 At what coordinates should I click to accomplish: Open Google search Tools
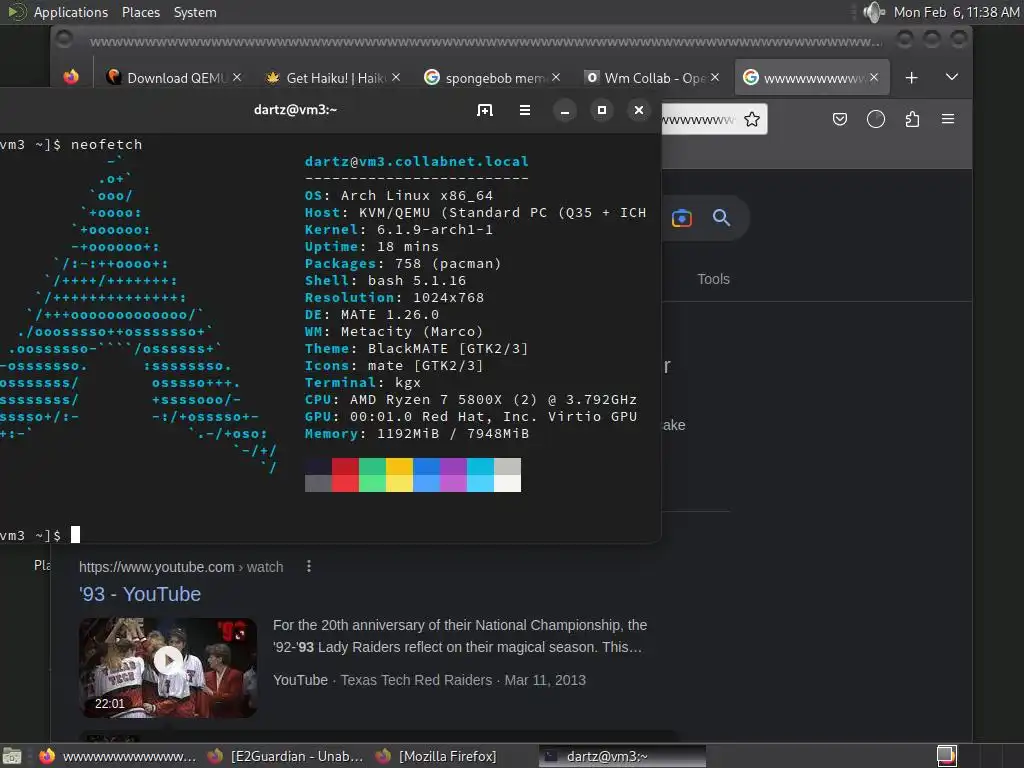point(713,279)
